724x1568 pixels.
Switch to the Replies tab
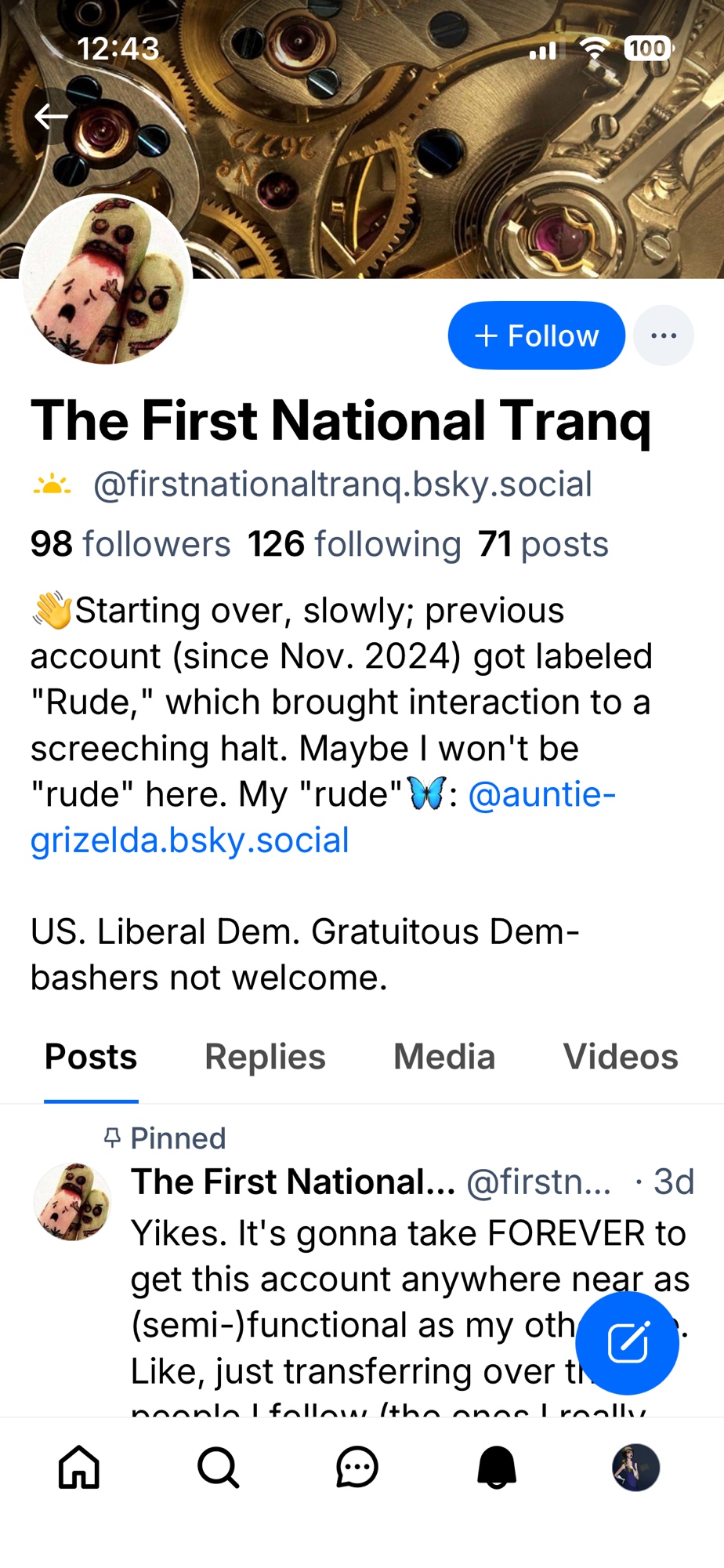coord(265,1057)
